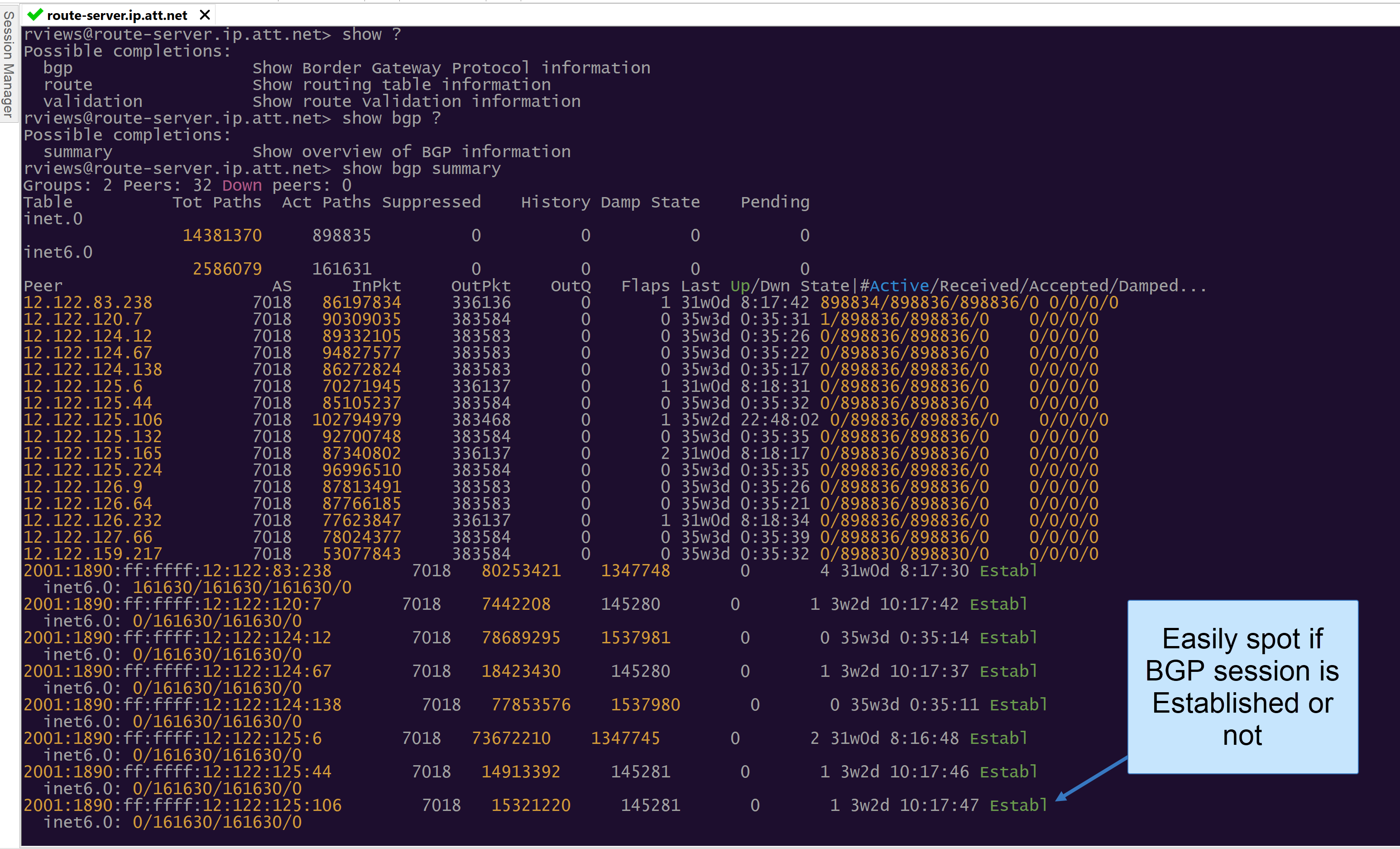The height and width of the screenshot is (849, 1400).
Task: Click peer address 12.122.83.238
Action: pos(87,303)
